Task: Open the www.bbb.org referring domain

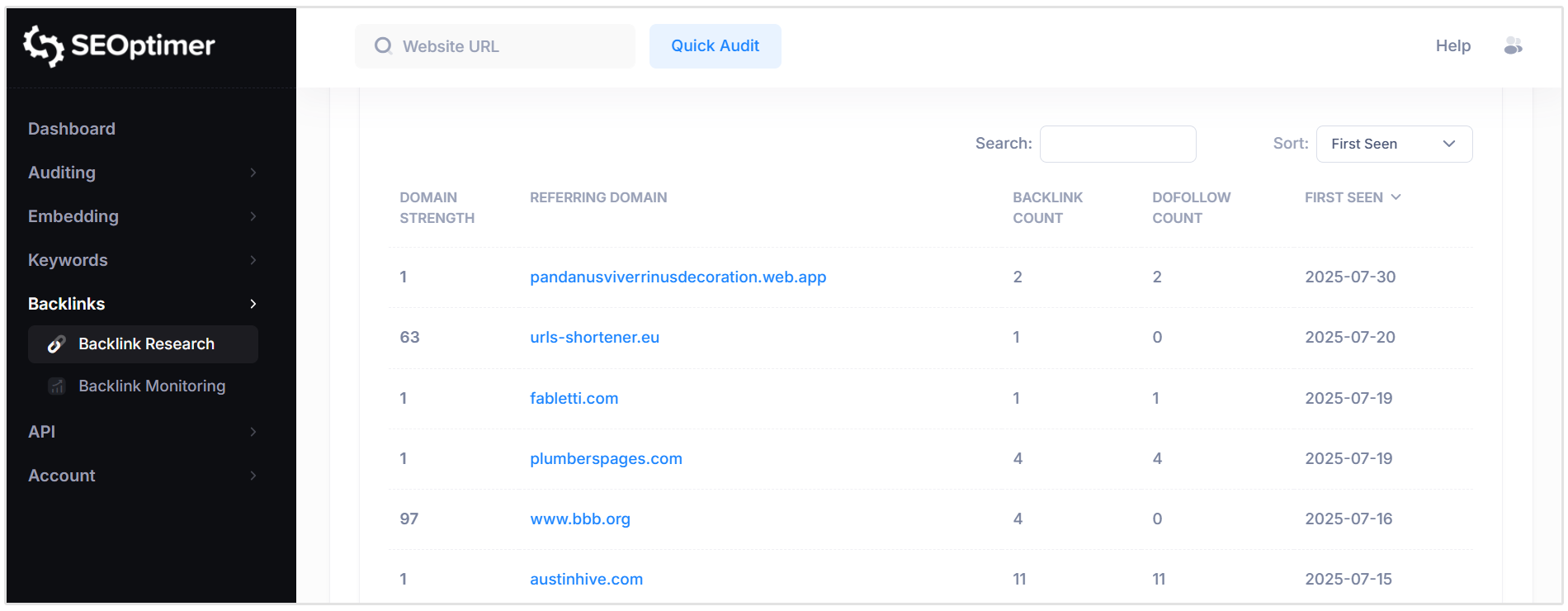Action: click(579, 519)
